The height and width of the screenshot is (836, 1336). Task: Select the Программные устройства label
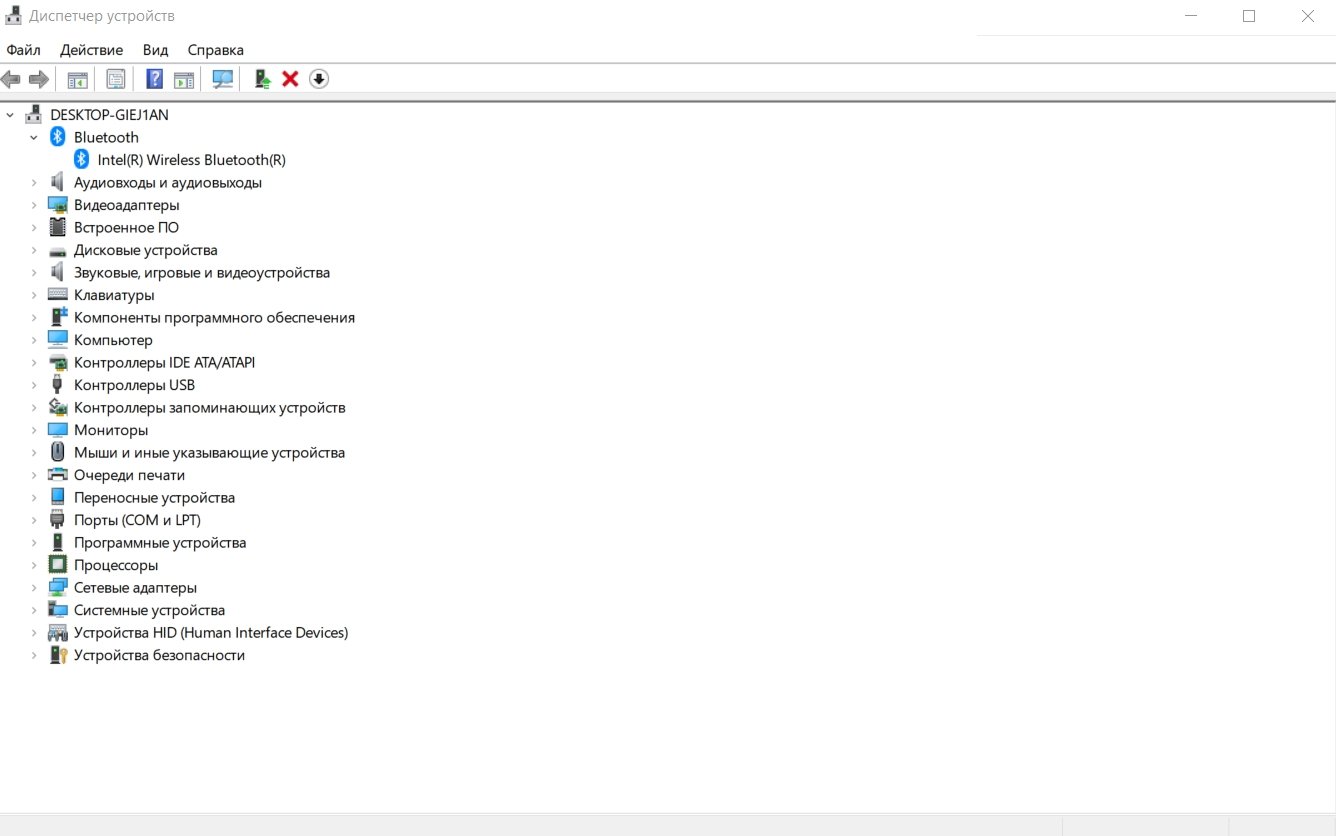[160, 542]
